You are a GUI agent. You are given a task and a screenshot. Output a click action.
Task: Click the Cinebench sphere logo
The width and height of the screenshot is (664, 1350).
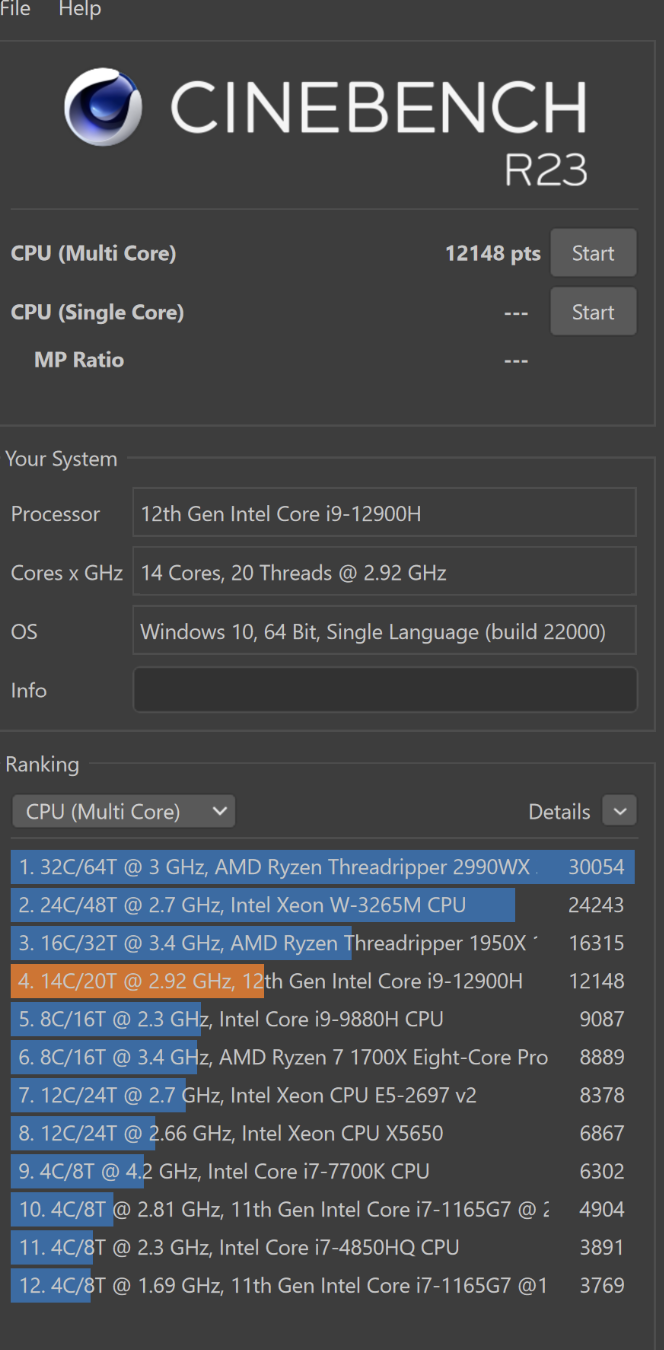pos(102,107)
